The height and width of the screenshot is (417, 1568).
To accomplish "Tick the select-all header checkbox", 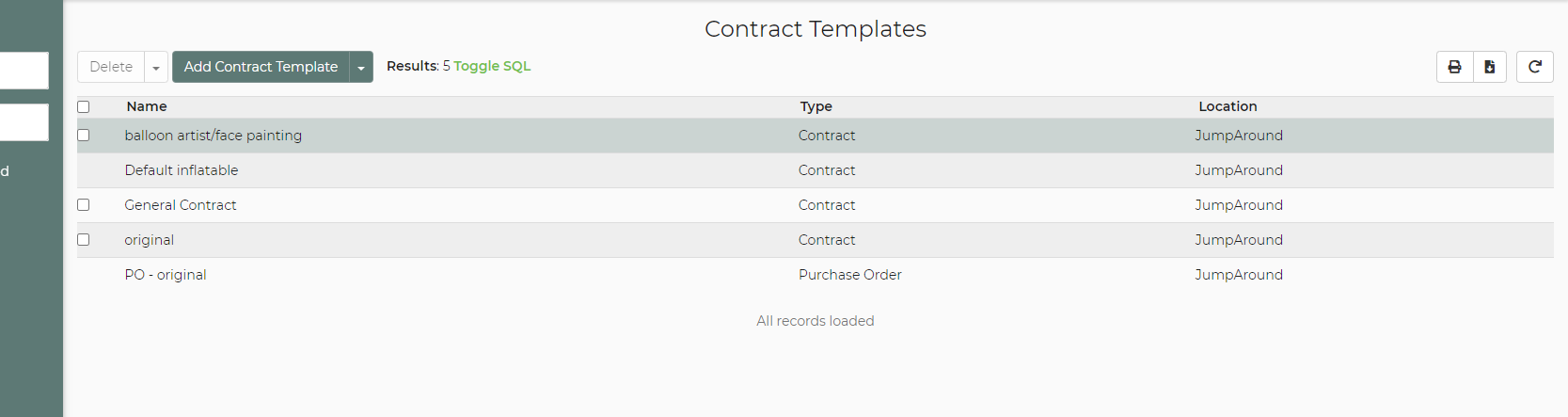I will (x=84, y=107).
